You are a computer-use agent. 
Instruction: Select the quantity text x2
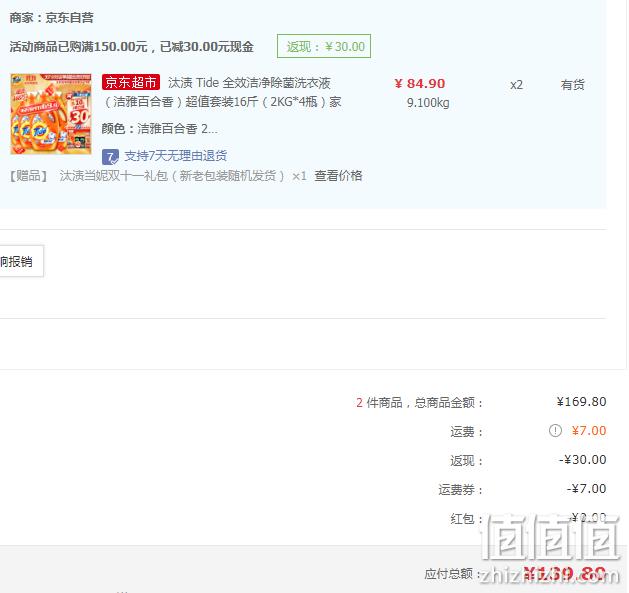tap(516, 85)
